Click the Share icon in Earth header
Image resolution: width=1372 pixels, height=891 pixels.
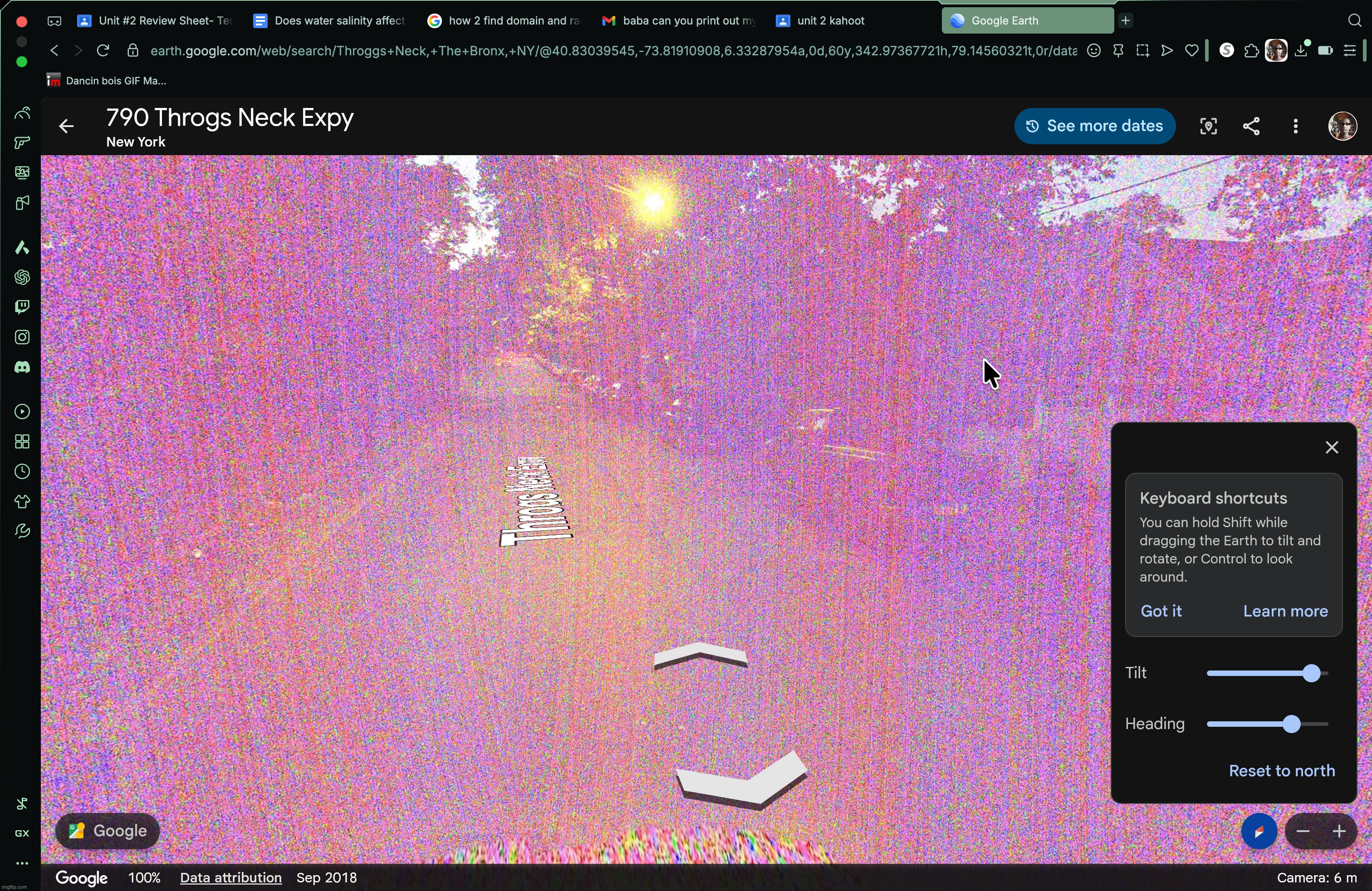[1250, 126]
